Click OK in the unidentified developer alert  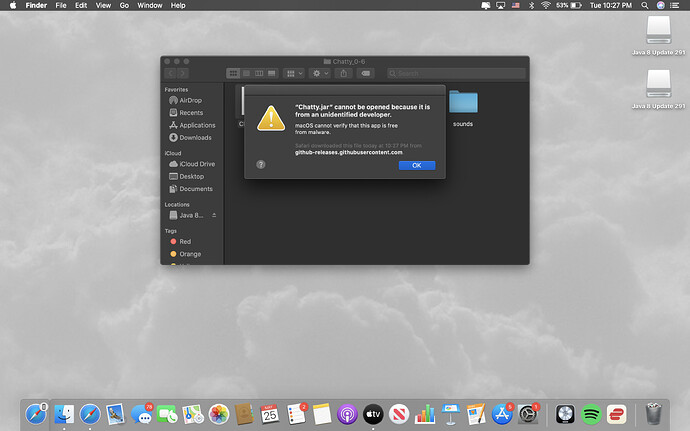[x=417, y=166]
